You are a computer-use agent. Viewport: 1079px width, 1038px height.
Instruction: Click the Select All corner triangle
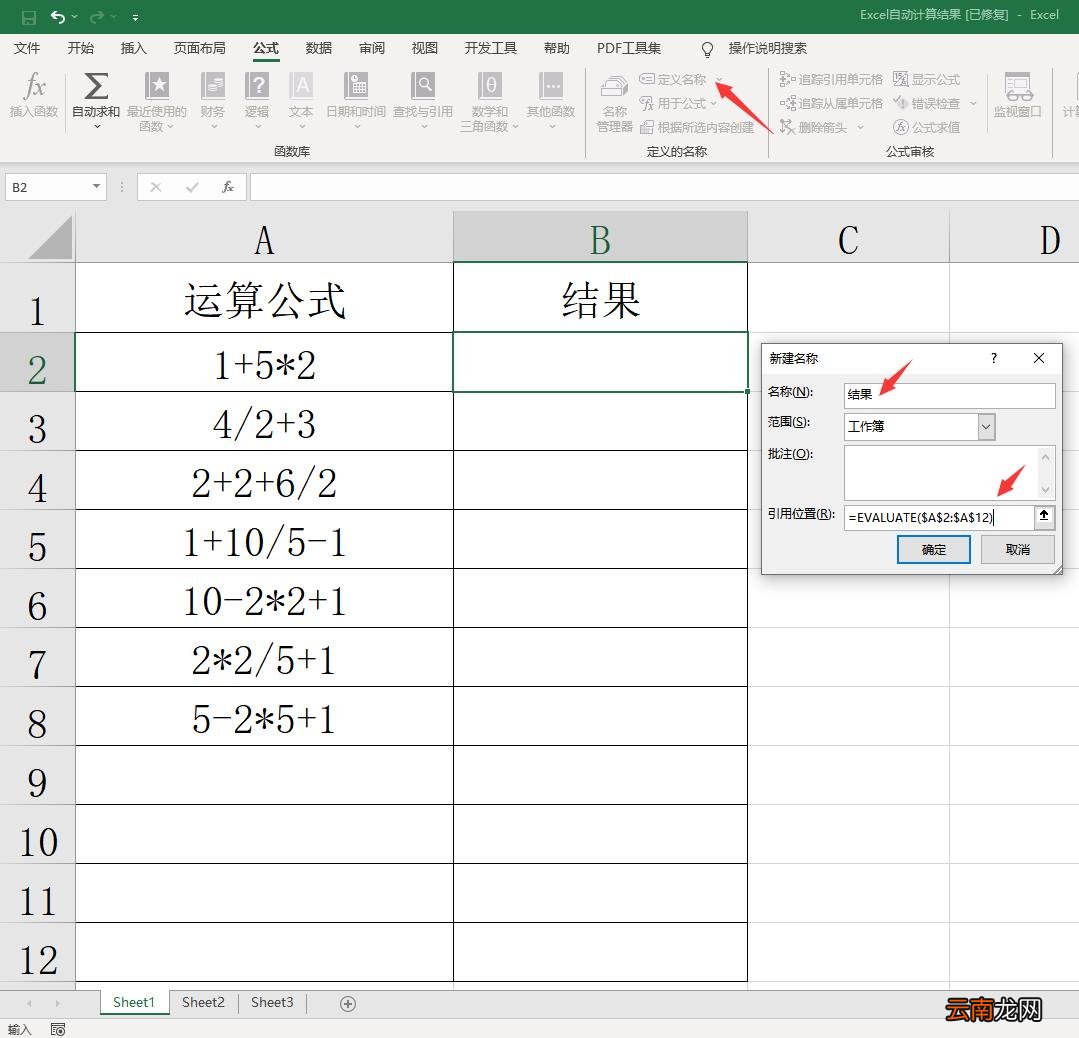[50, 237]
